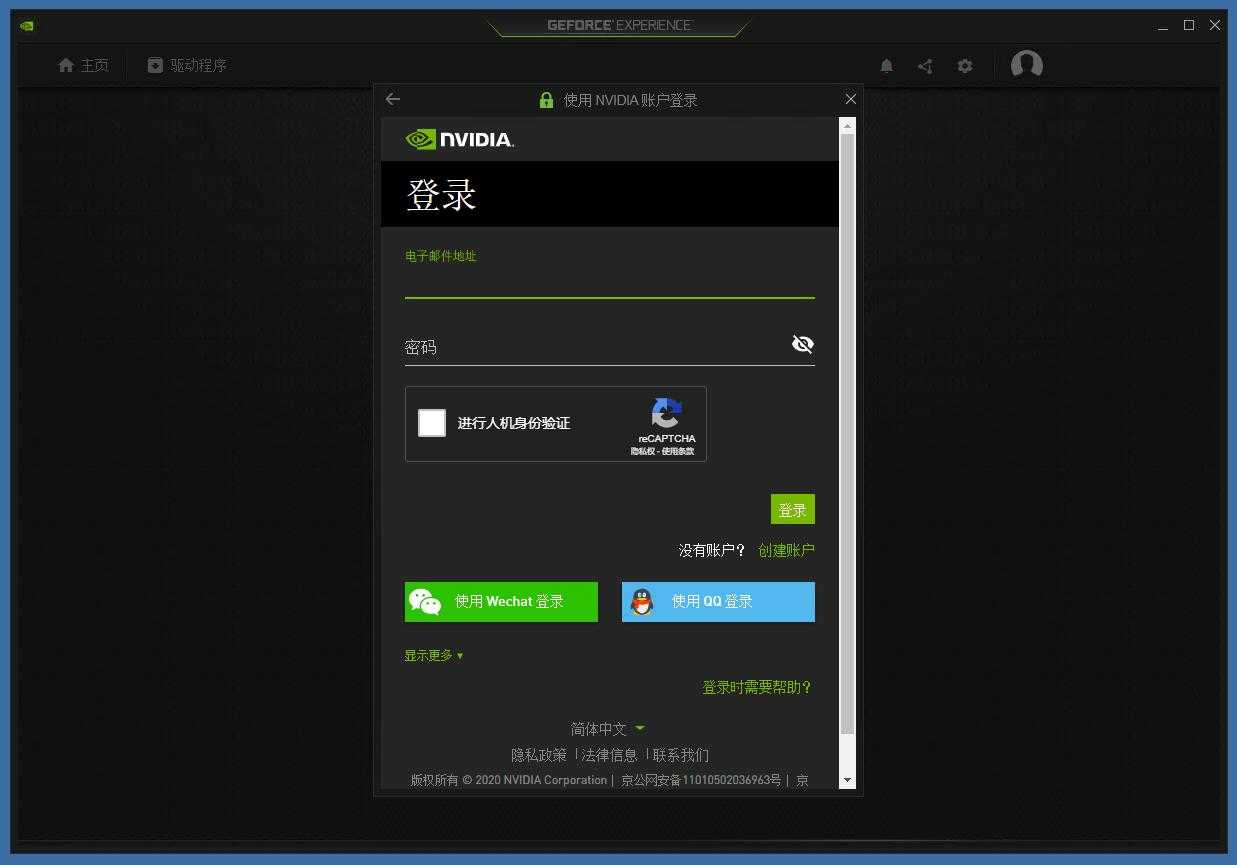Open the 隐私政策 link
Viewport: 1237px width, 865px height.
point(539,755)
